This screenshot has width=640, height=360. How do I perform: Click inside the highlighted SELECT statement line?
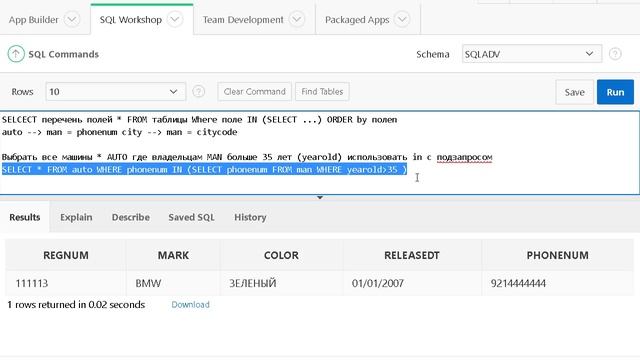coord(204,169)
